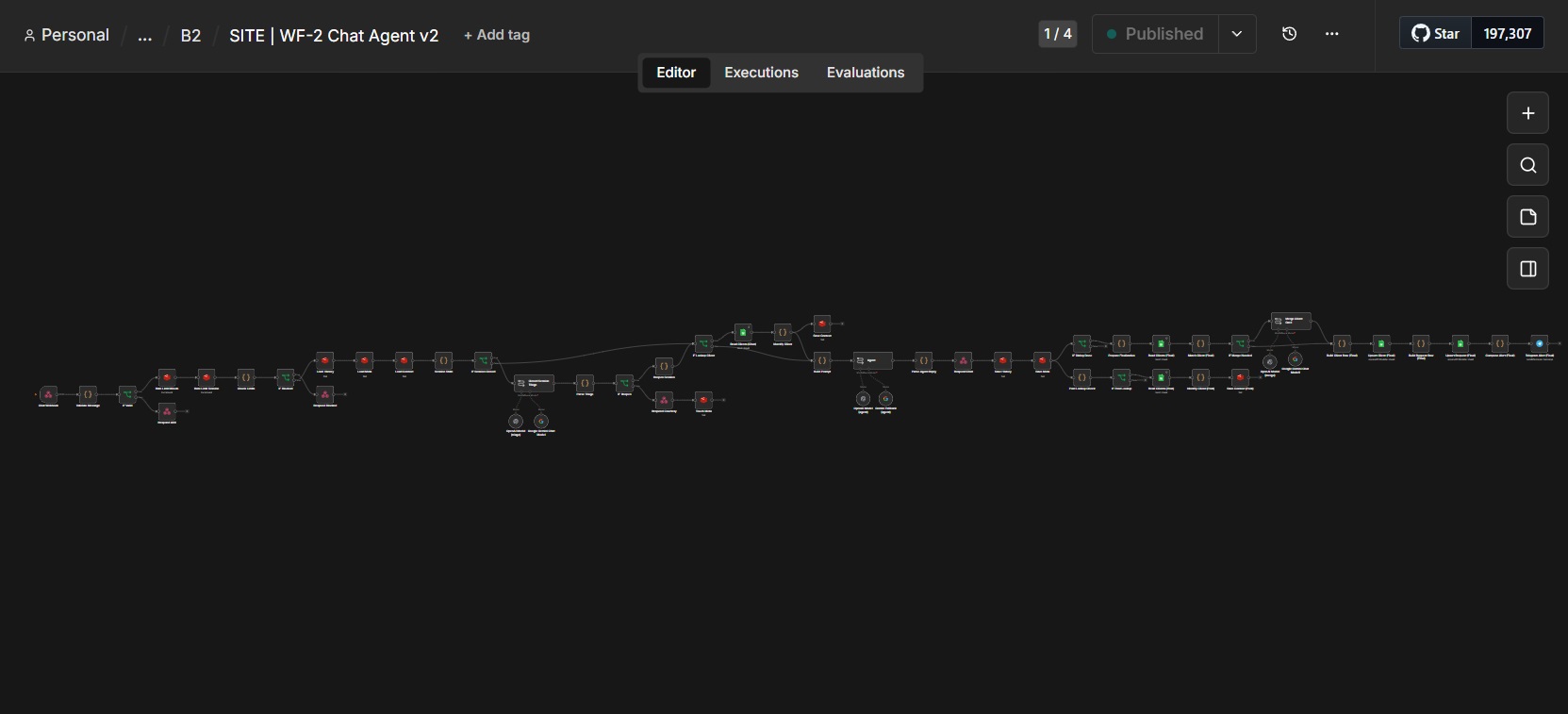The width and height of the screenshot is (1568, 714).
Task: Click the workflow title SITE | WF-2 Chat Agent v2
Action: 334,35
